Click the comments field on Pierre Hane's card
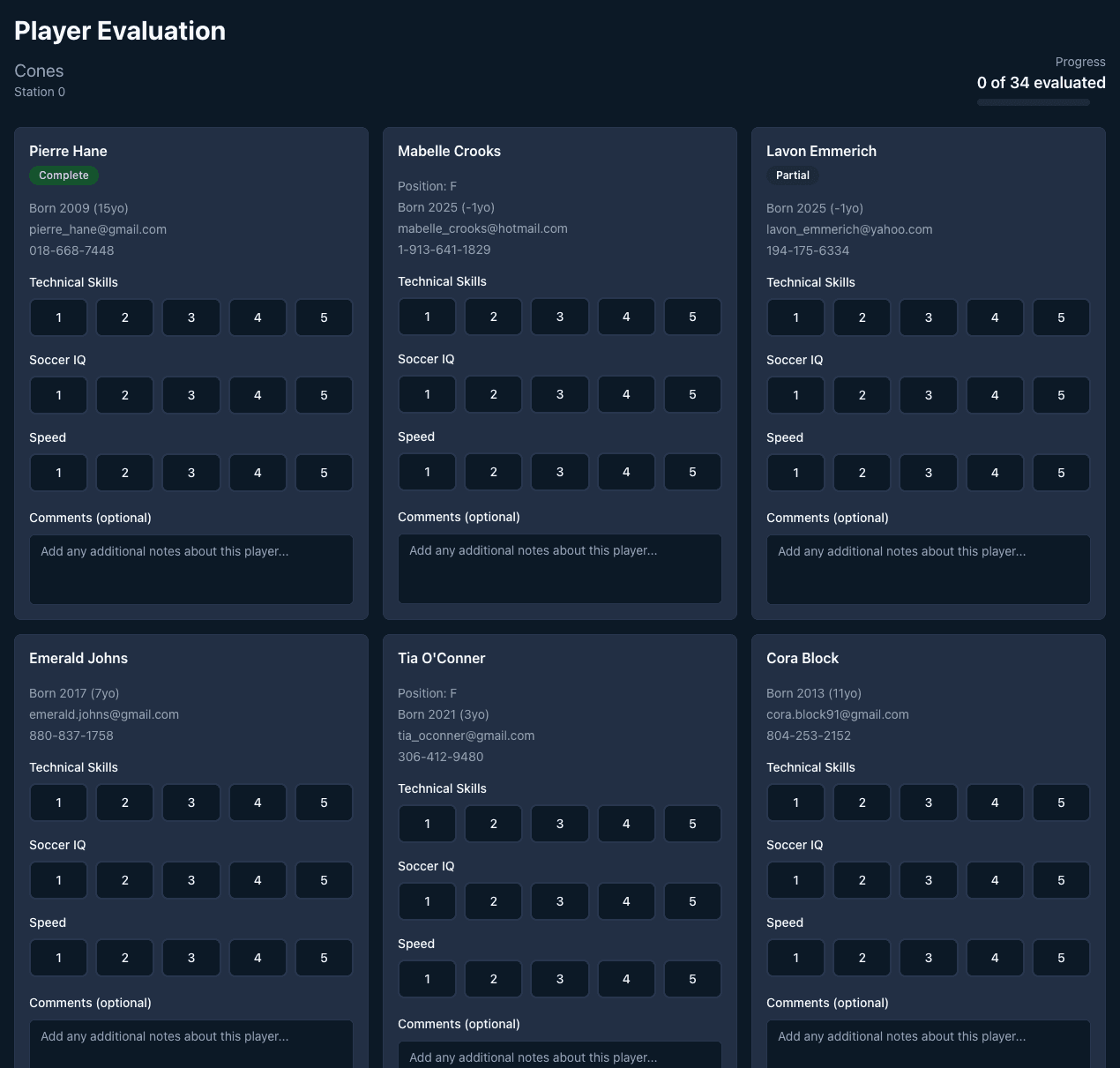 click(x=191, y=570)
